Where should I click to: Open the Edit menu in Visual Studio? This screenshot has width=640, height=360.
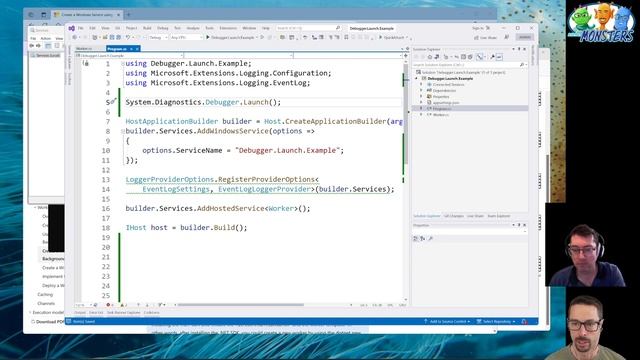click(93, 28)
